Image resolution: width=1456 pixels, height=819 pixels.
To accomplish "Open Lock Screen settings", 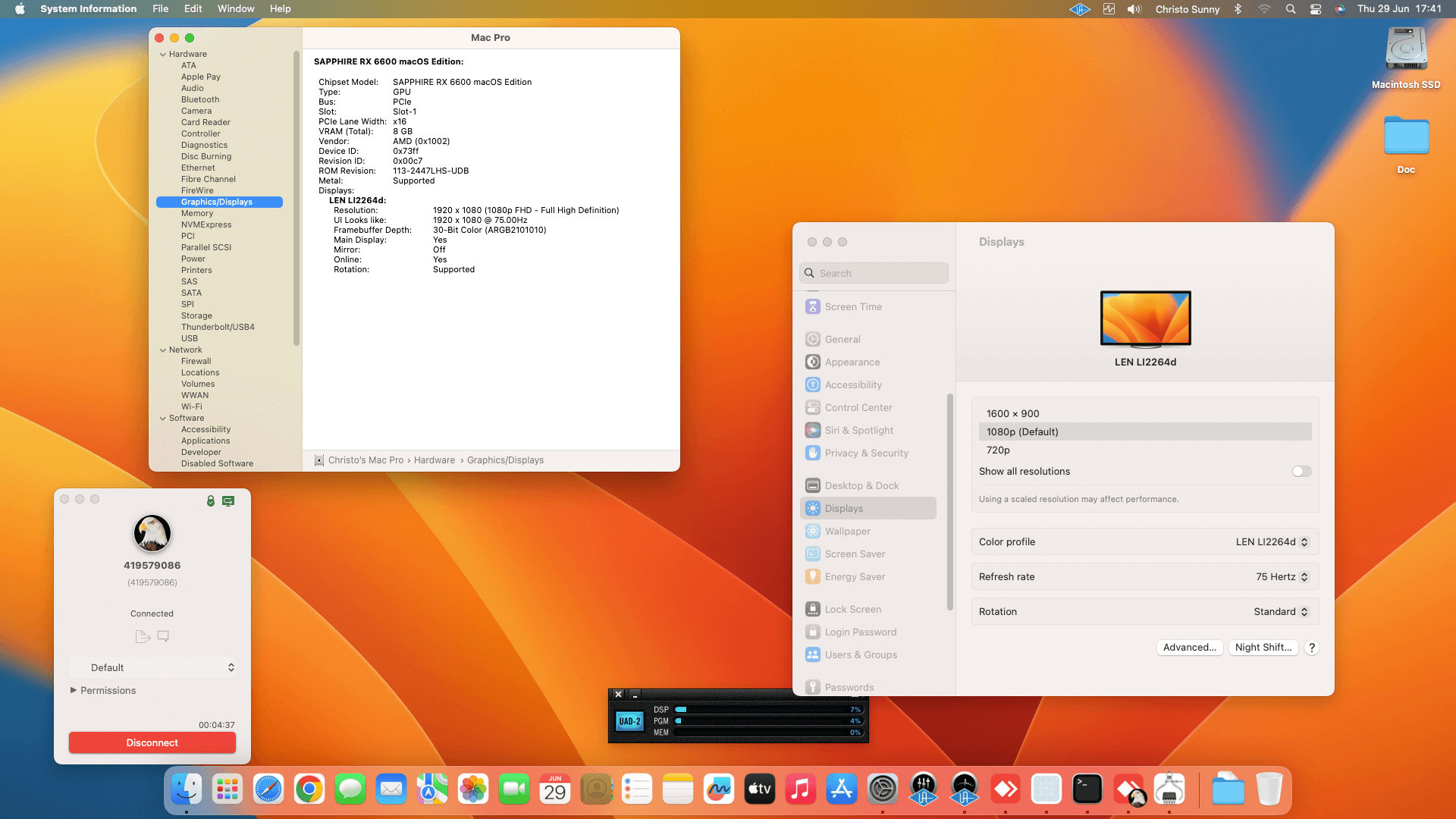I will tap(853, 609).
